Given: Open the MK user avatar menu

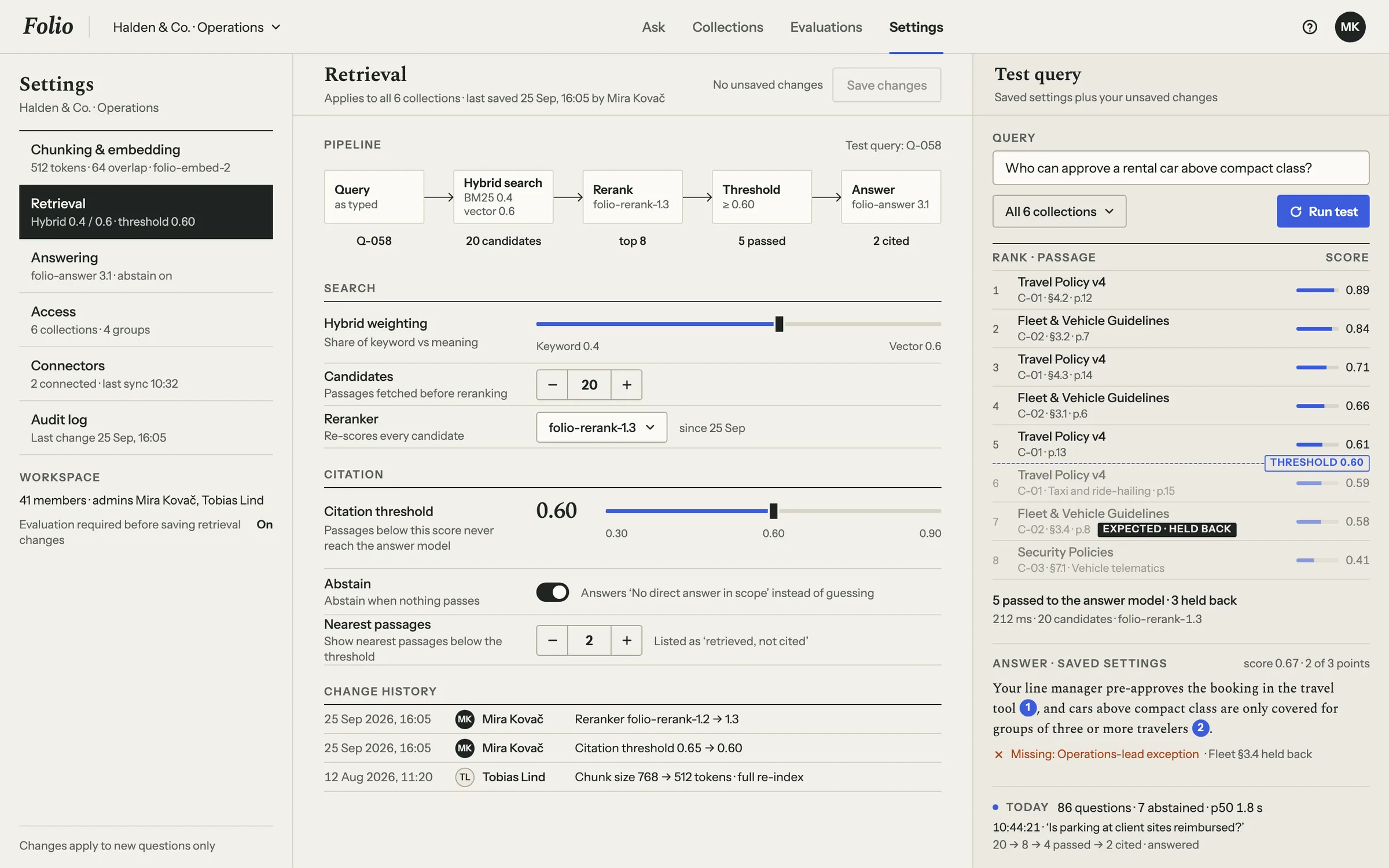Looking at the screenshot, I should (1350, 27).
